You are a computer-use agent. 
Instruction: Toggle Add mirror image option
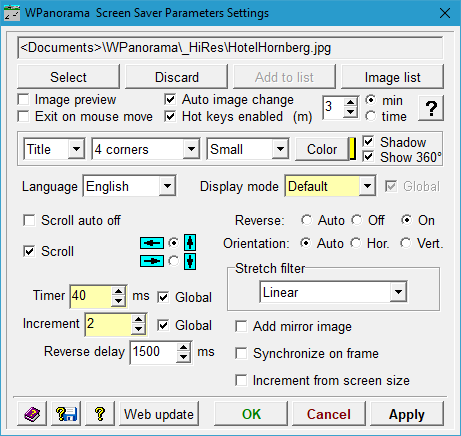tap(241, 326)
